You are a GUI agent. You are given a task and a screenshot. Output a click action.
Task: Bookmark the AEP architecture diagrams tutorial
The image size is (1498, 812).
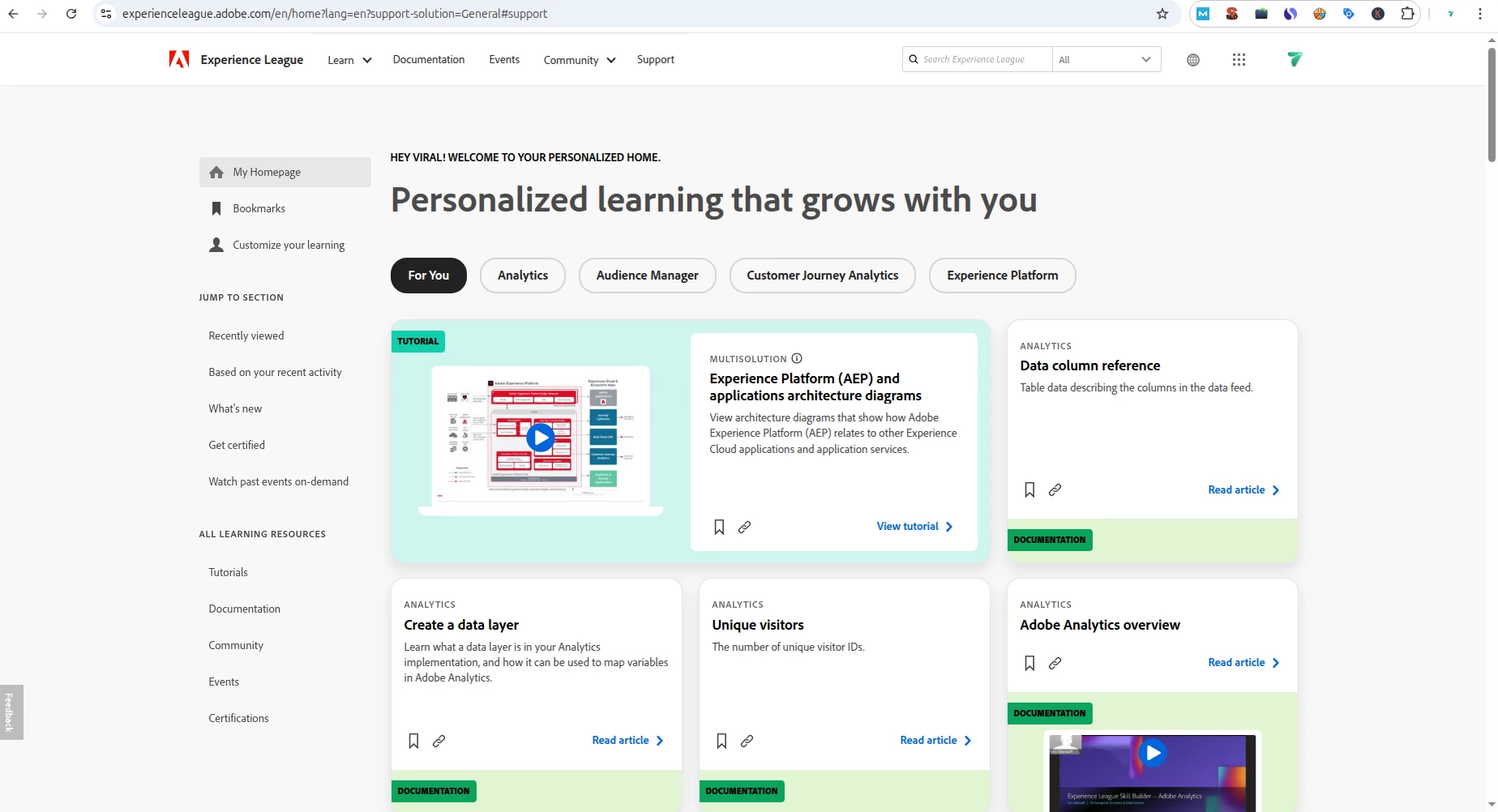point(719,527)
